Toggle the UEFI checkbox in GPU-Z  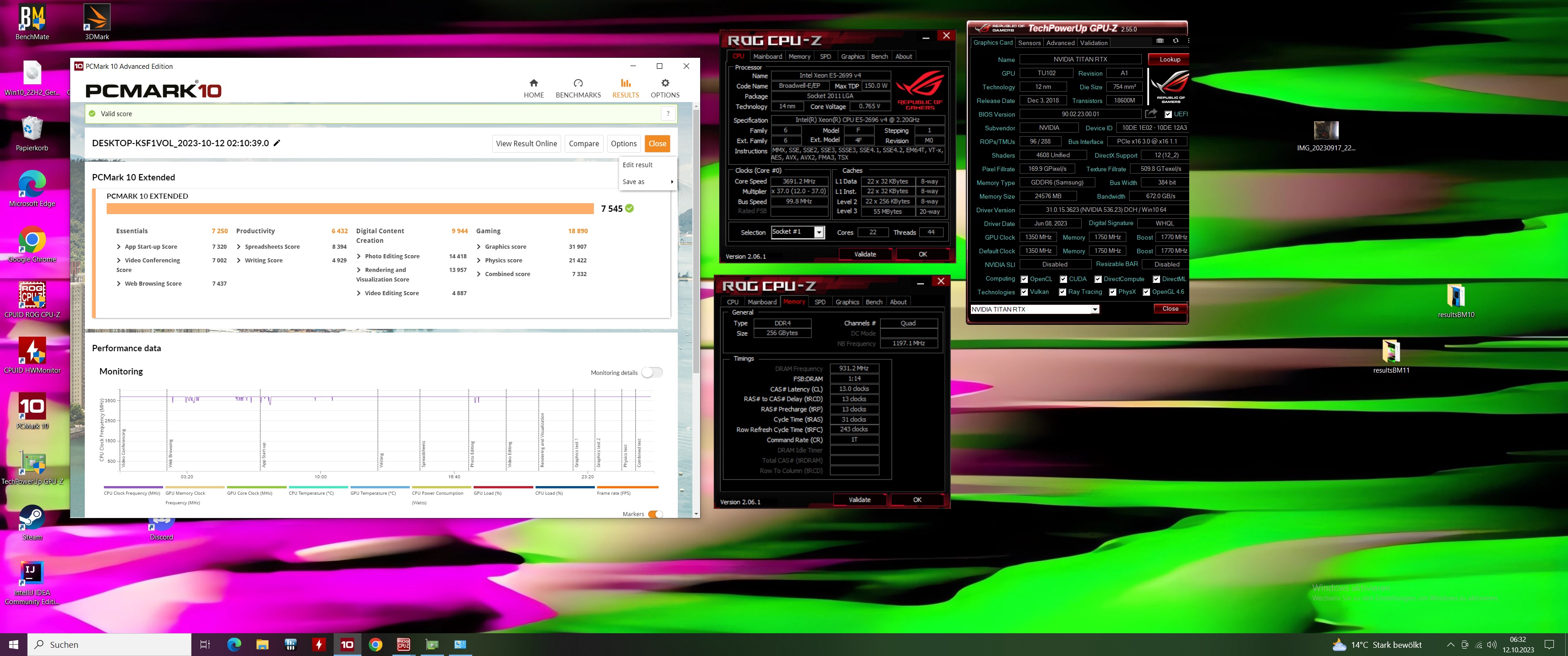click(x=1168, y=114)
